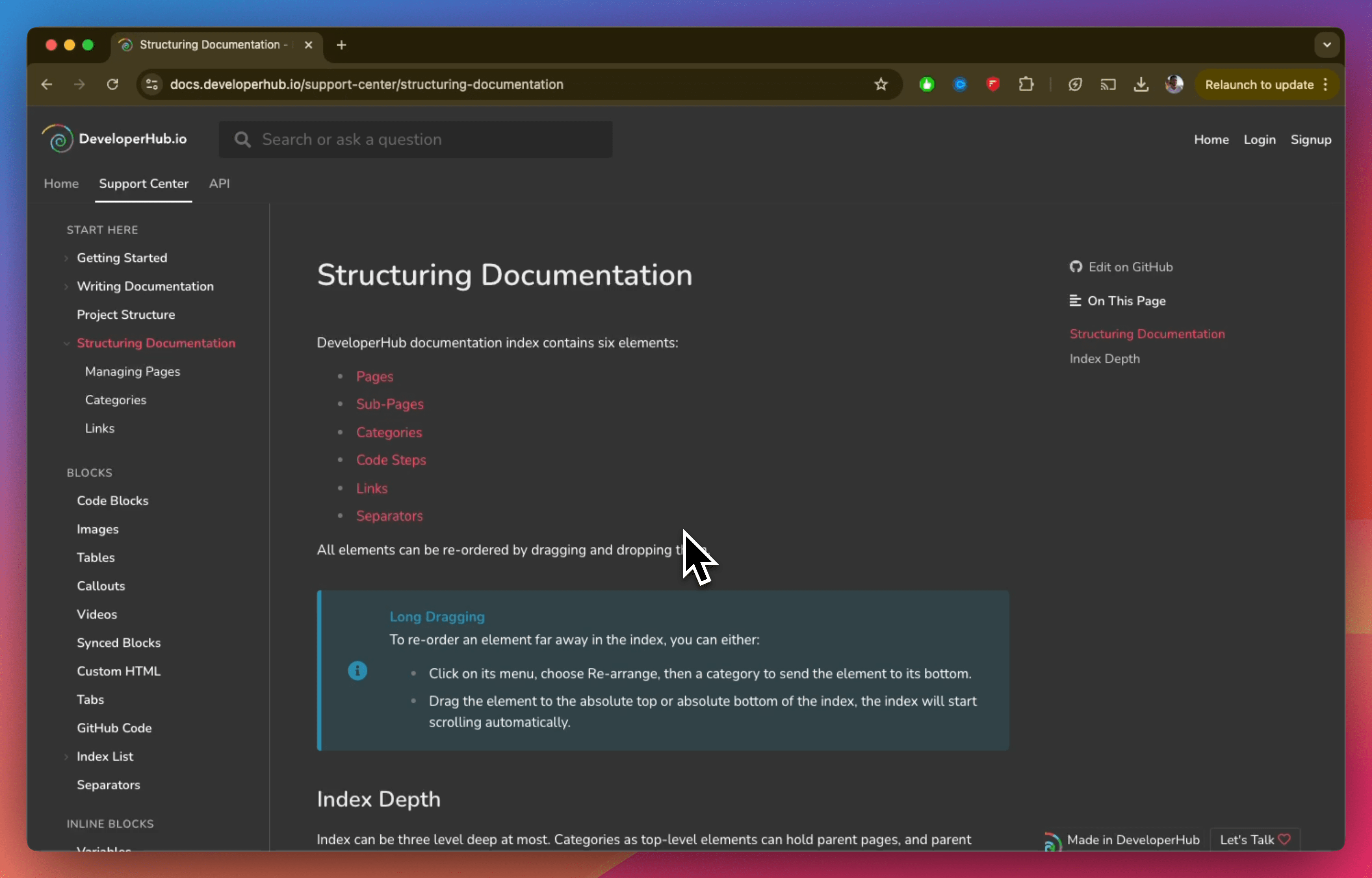The image size is (1372, 878).
Task: Open site information icon in address bar
Action: click(x=152, y=85)
